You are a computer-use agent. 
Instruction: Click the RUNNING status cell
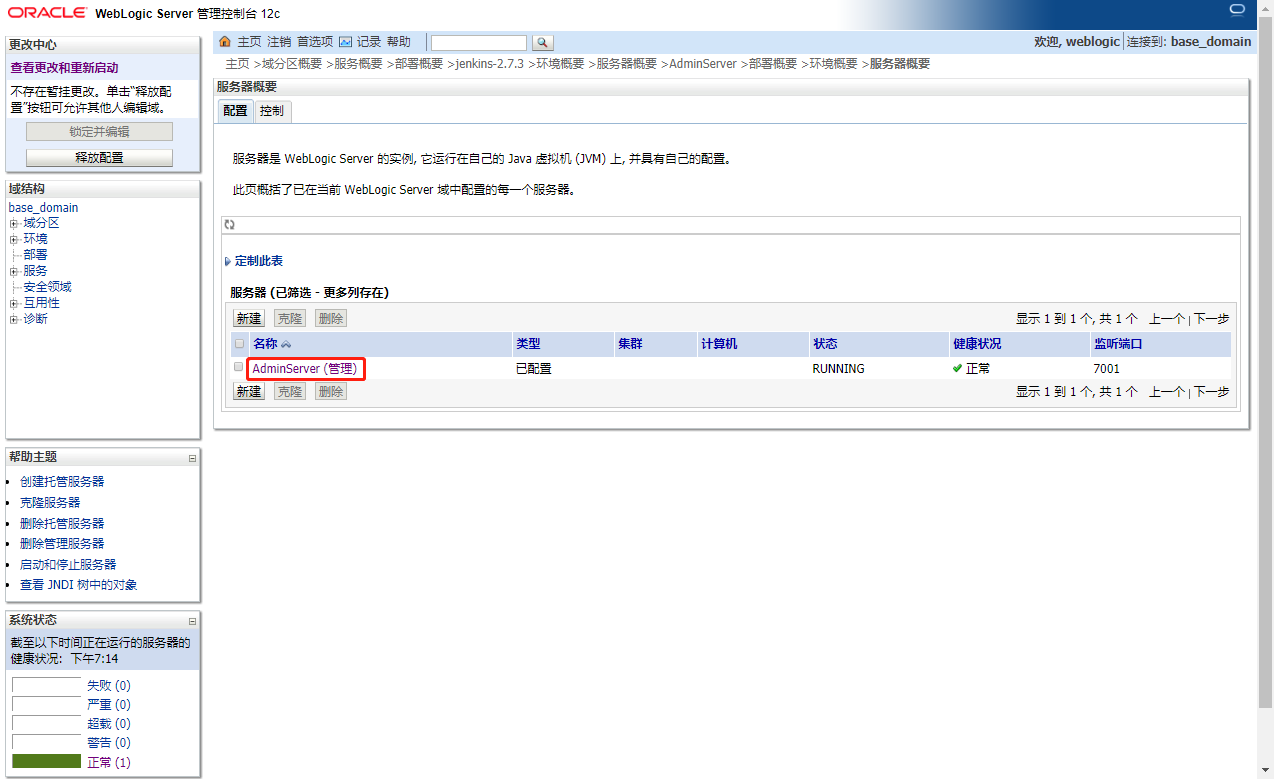click(839, 369)
